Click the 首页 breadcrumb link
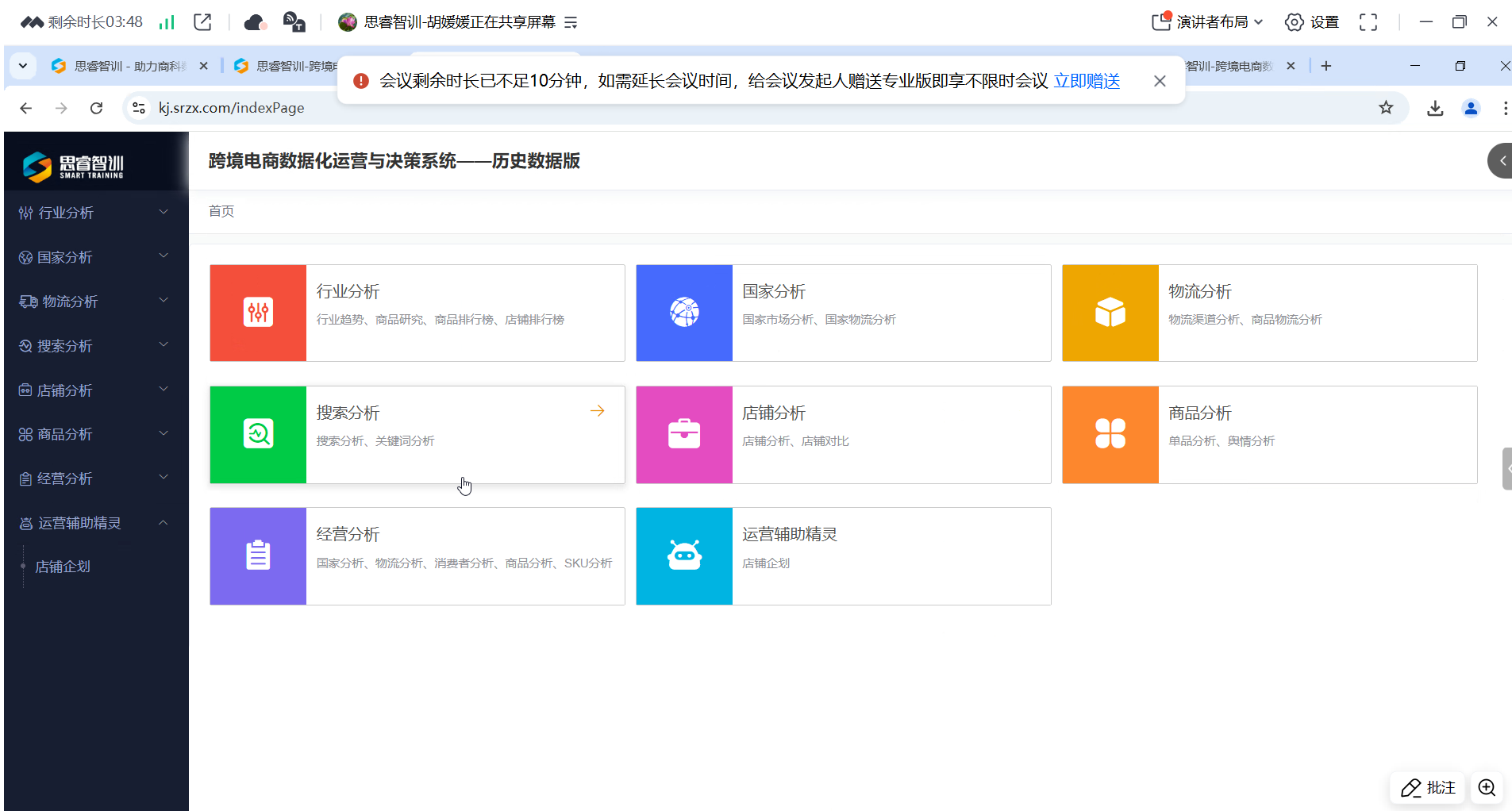 click(221, 210)
